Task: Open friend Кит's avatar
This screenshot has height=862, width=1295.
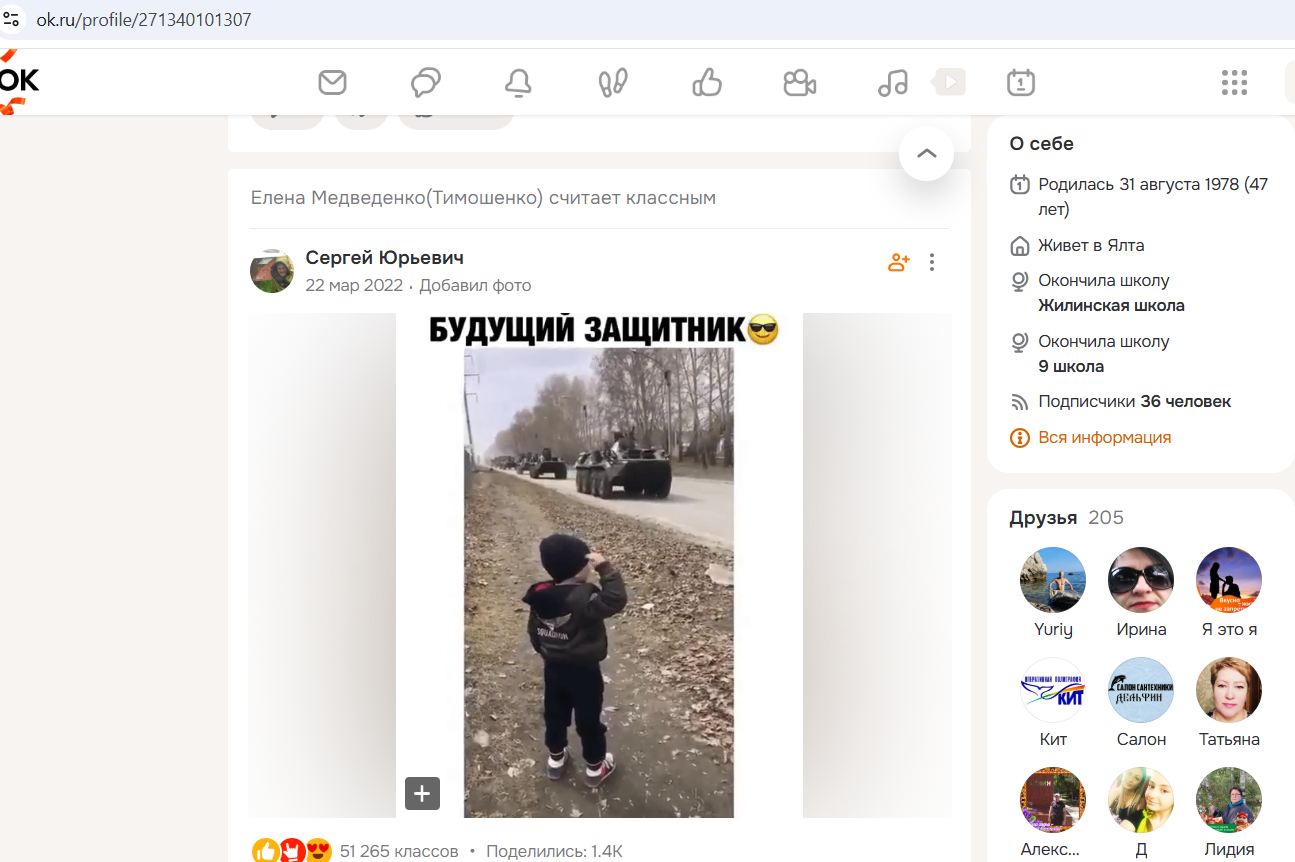Action: [1053, 690]
